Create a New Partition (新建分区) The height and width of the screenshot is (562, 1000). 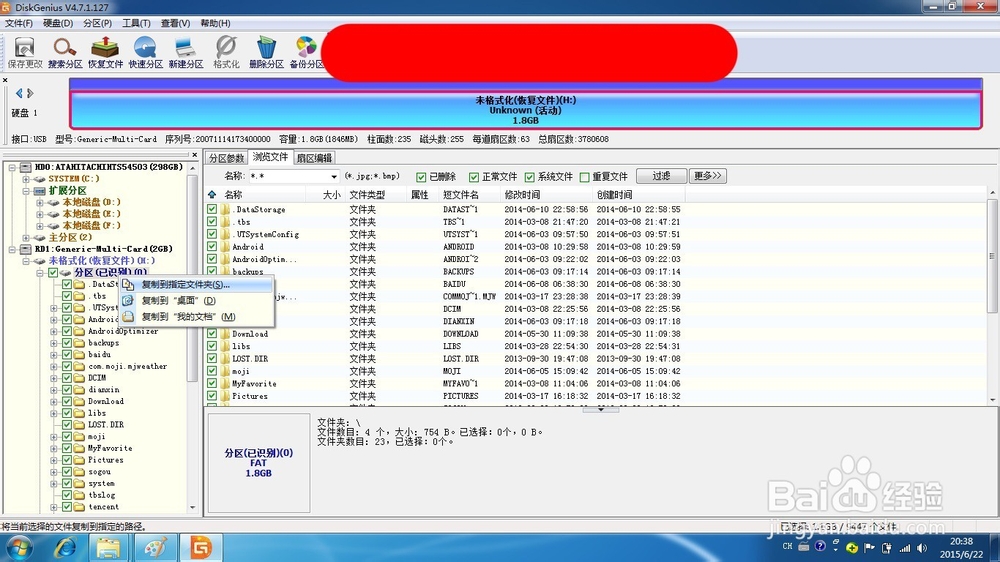(x=186, y=52)
